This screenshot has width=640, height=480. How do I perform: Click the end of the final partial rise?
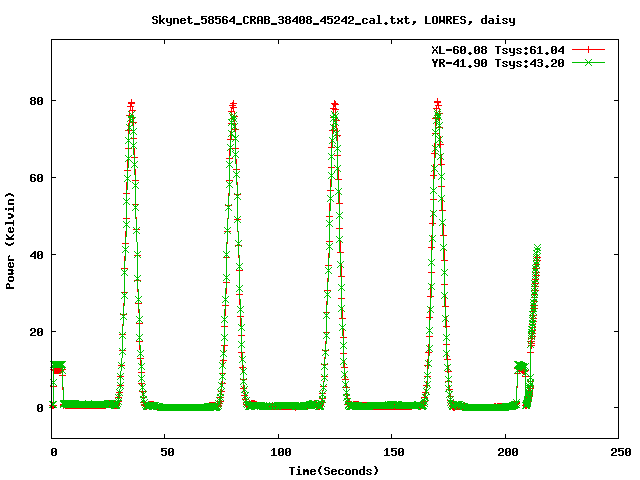pyautogui.click(x=537, y=248)
